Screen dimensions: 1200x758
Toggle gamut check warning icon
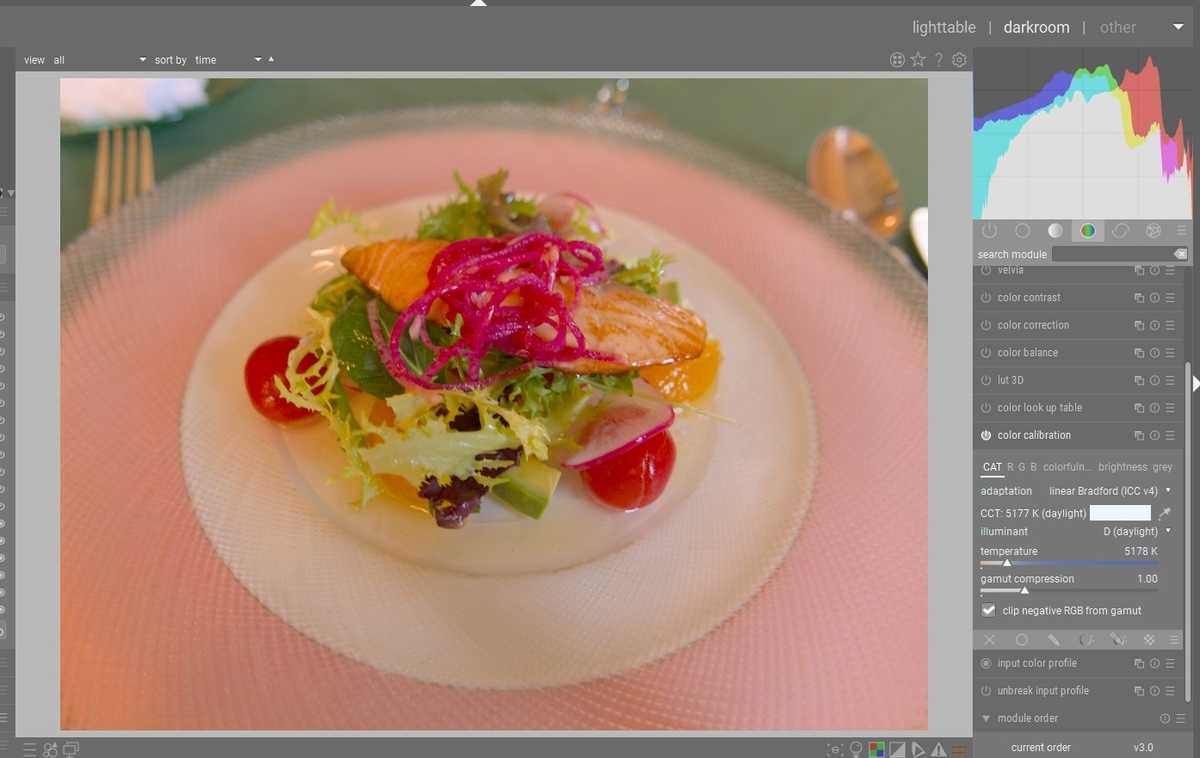(939, 749)
